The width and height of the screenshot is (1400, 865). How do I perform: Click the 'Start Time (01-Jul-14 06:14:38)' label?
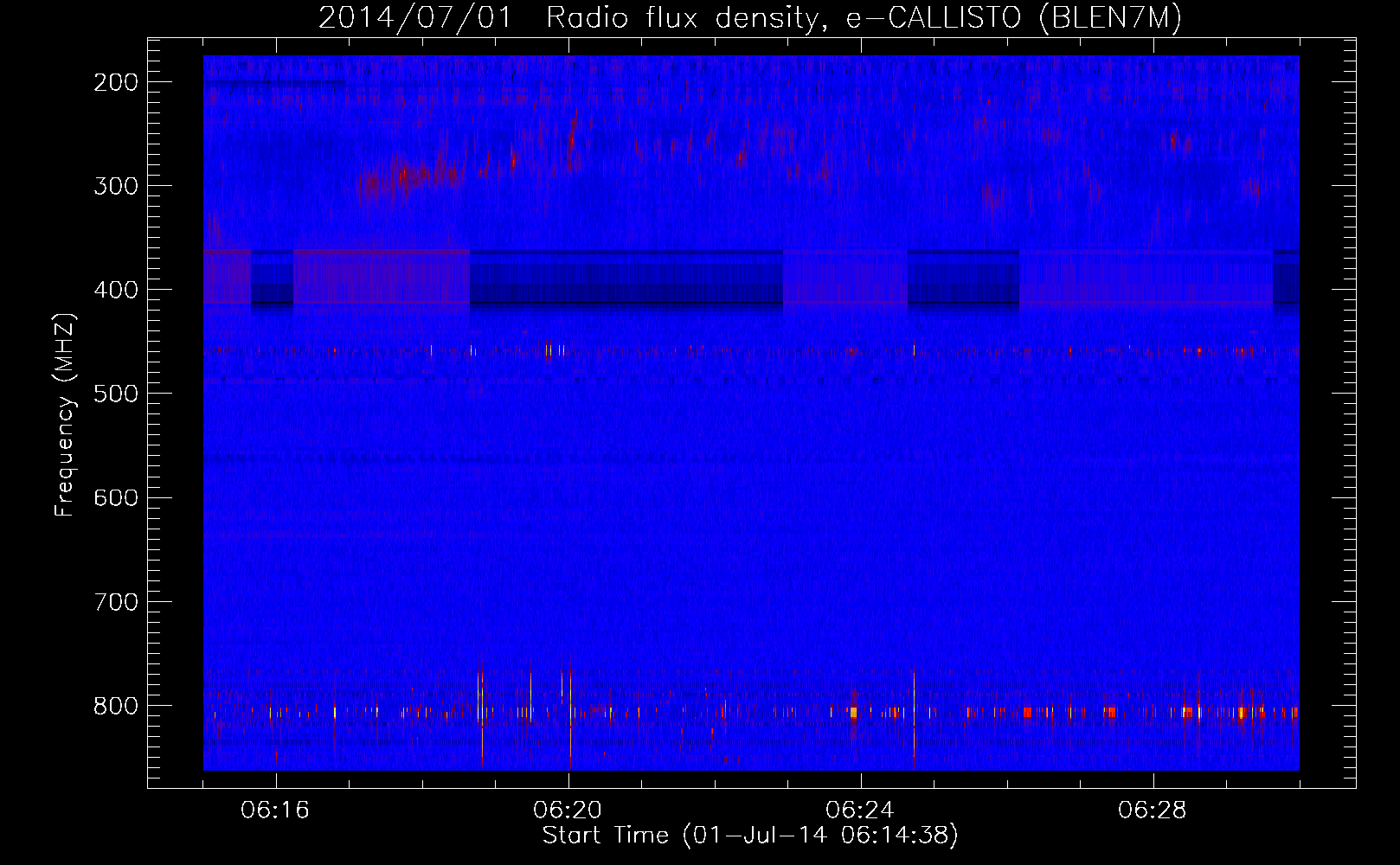pyautogui.click(x=750, y=836)
